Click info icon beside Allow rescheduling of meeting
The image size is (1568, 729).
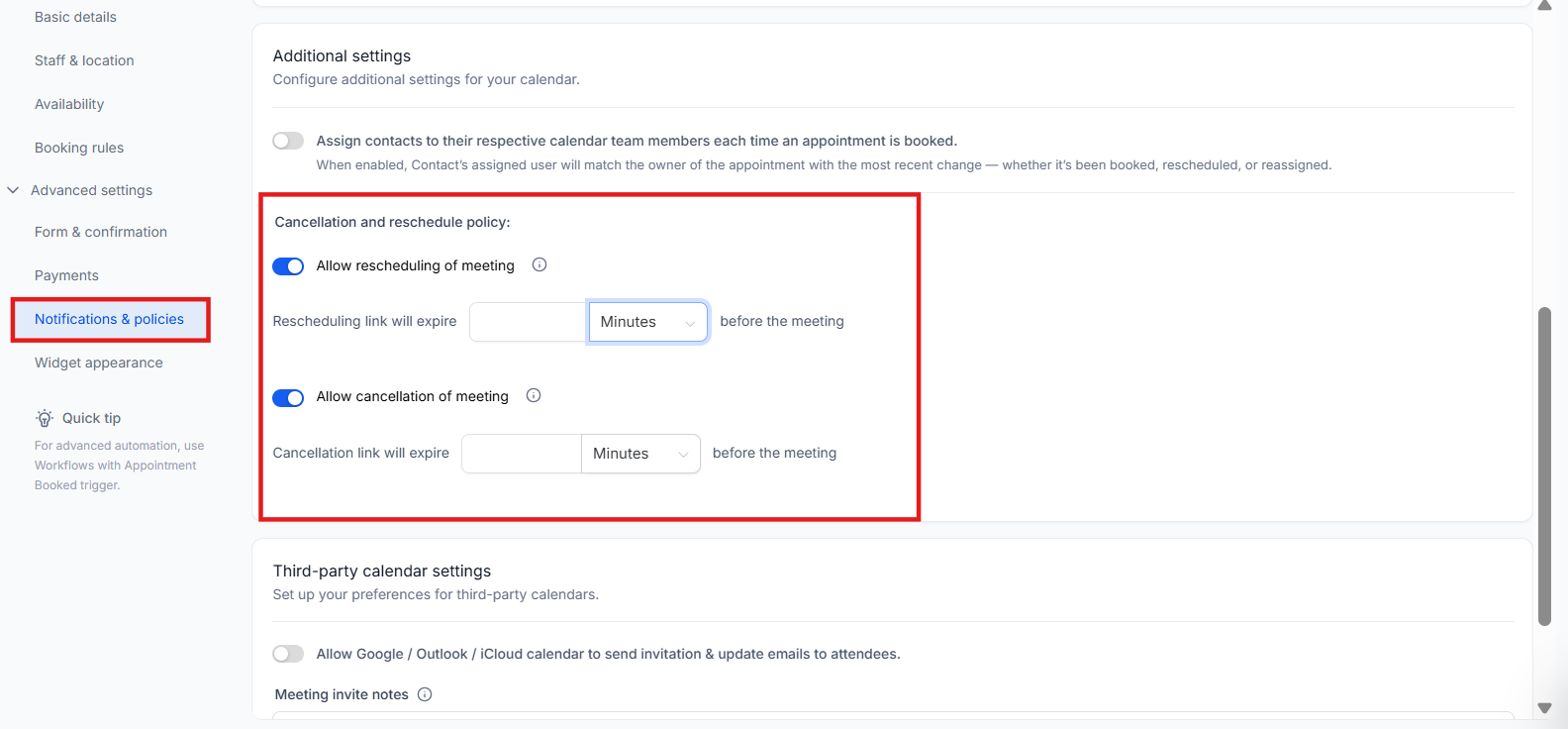pos(539,264)
